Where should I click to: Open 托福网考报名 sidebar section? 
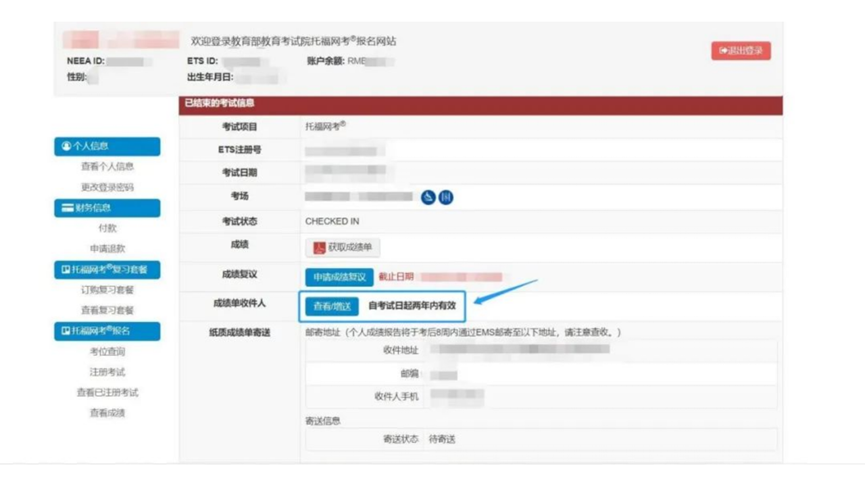point(107,331)
